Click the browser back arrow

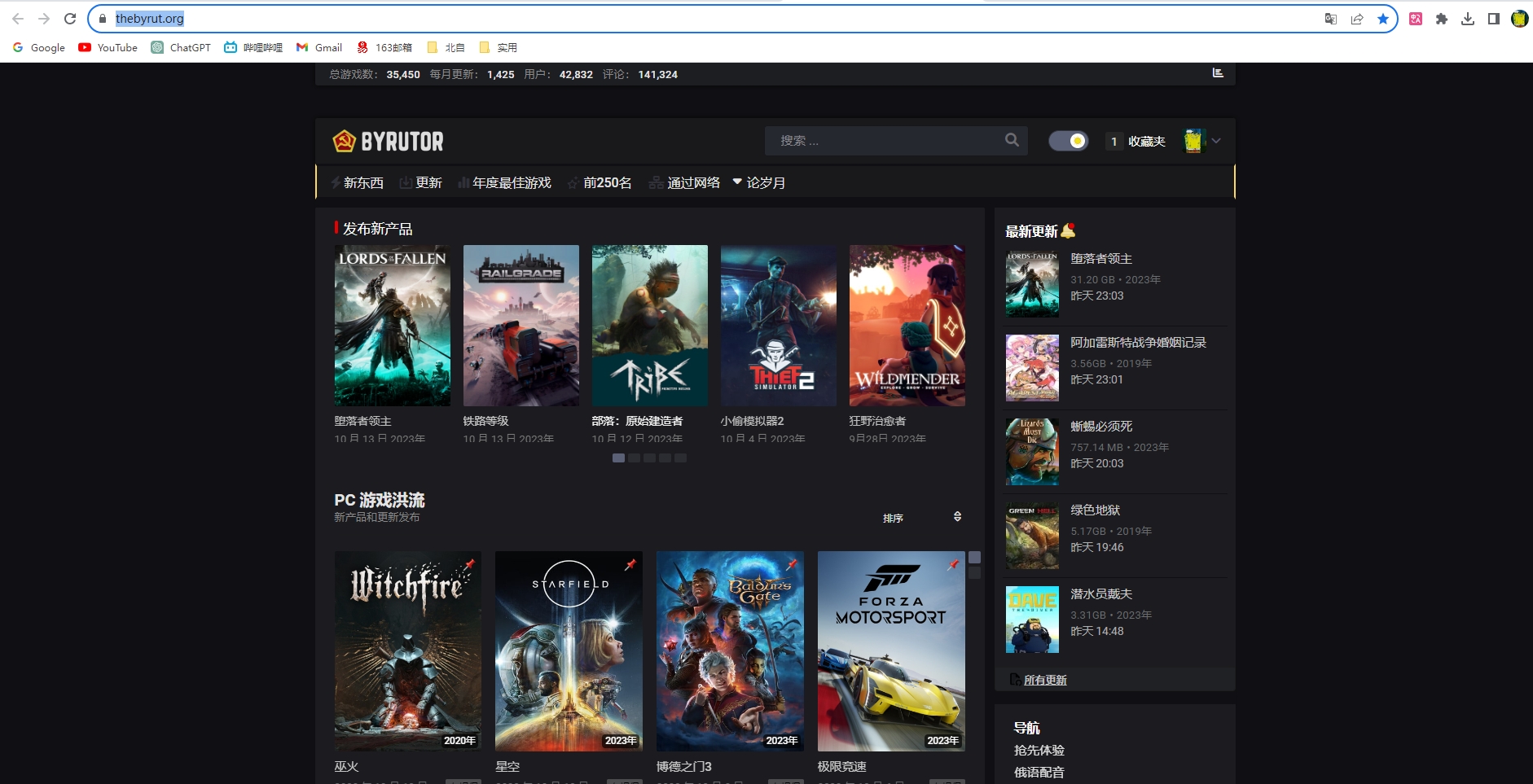tap(18, 19)
